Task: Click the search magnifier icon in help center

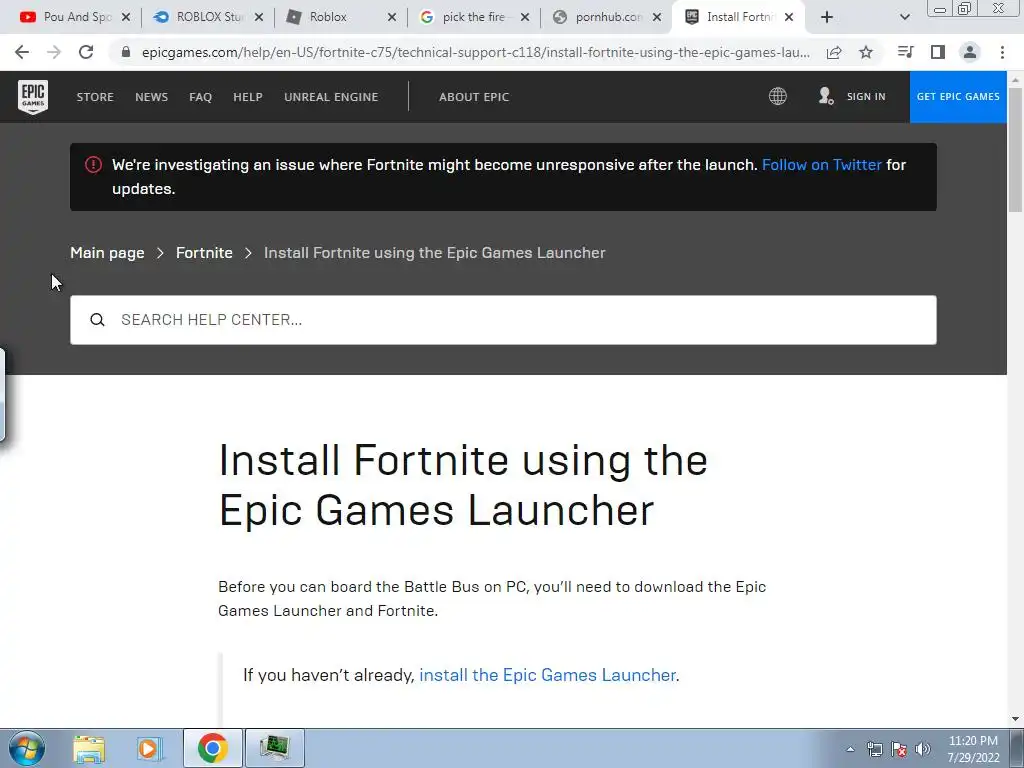Action: tap(97, 320)
